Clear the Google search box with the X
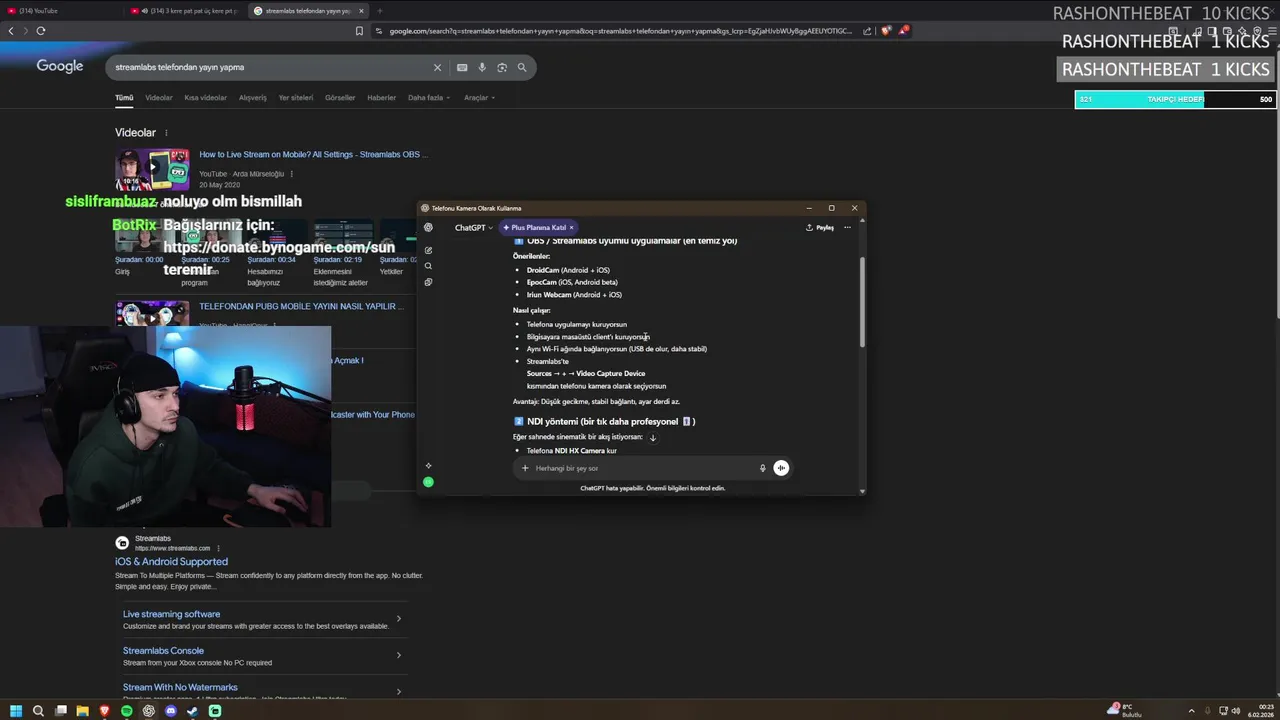1280x720 pixels. tap(437, 67)
